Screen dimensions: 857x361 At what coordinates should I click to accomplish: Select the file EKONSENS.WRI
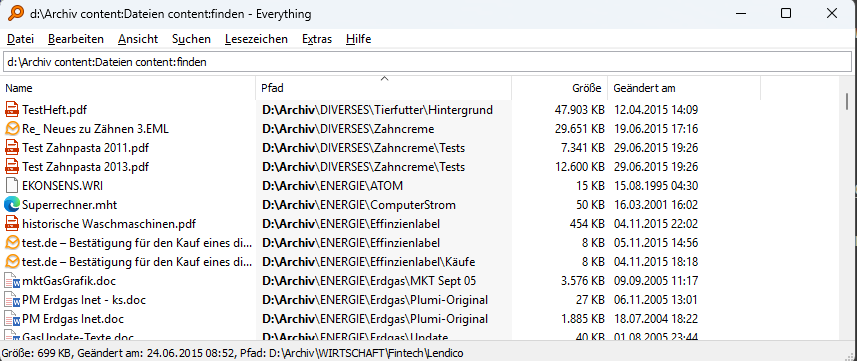coord(61,186)
